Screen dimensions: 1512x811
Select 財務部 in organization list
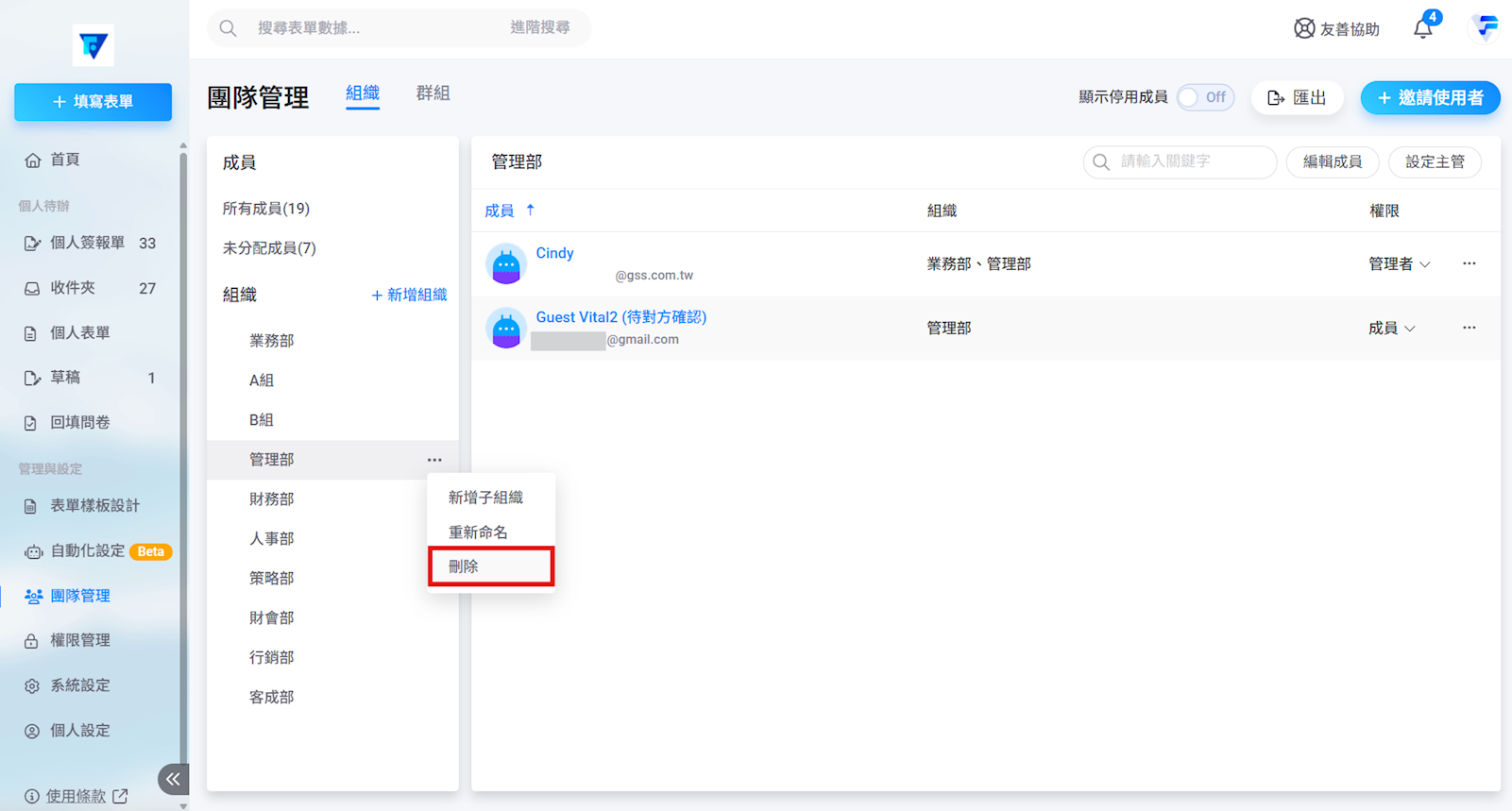pos(271,499)
